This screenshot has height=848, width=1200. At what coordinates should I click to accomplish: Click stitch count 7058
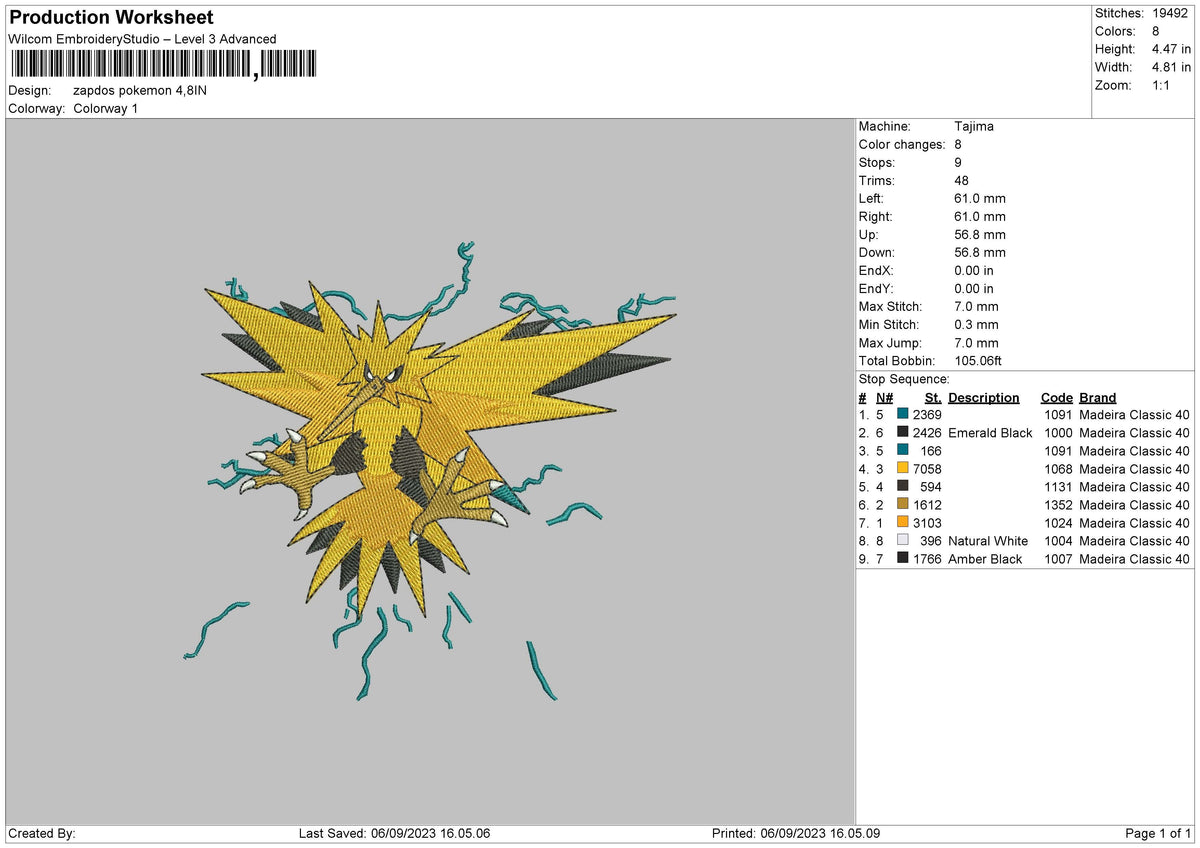(x=927, y=469)
